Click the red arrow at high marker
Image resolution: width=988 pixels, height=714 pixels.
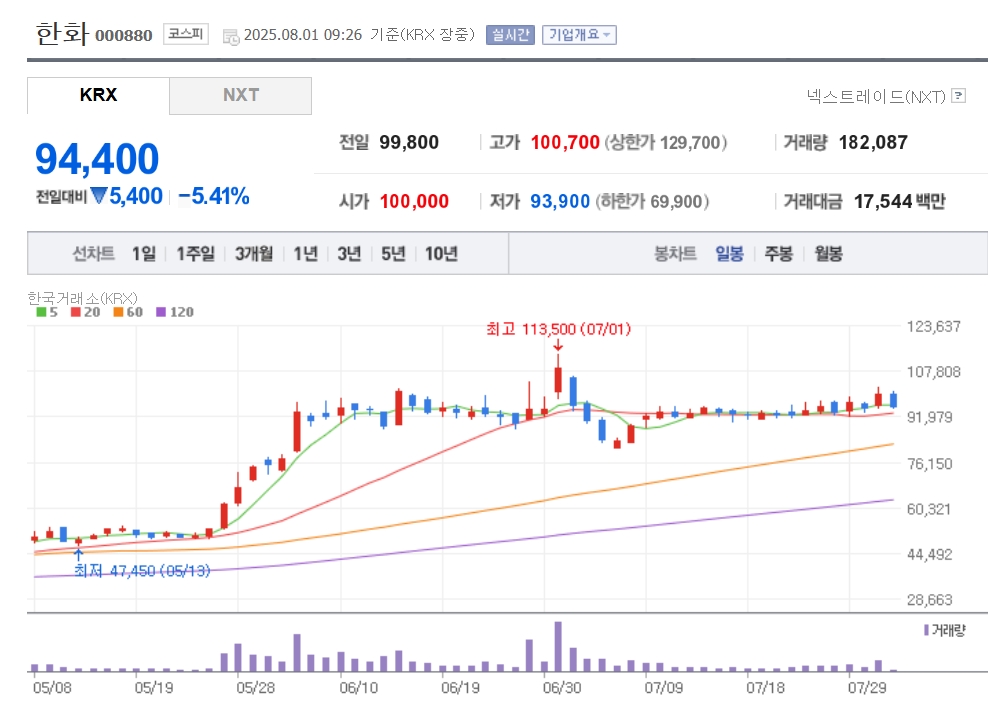pyautogui.click(x=558, y=345)
